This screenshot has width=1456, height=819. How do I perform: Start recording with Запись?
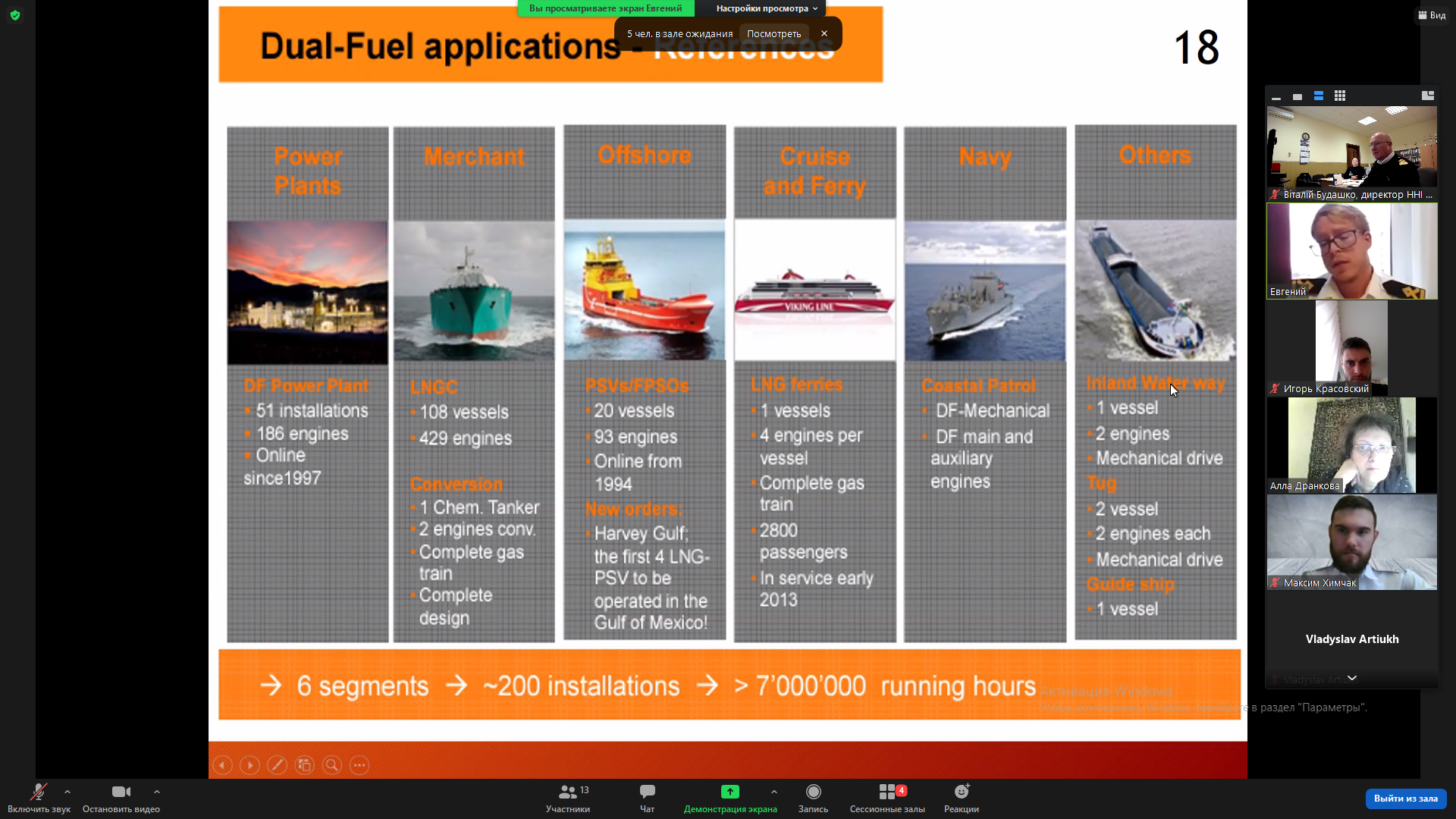click(x=813, y=798)
